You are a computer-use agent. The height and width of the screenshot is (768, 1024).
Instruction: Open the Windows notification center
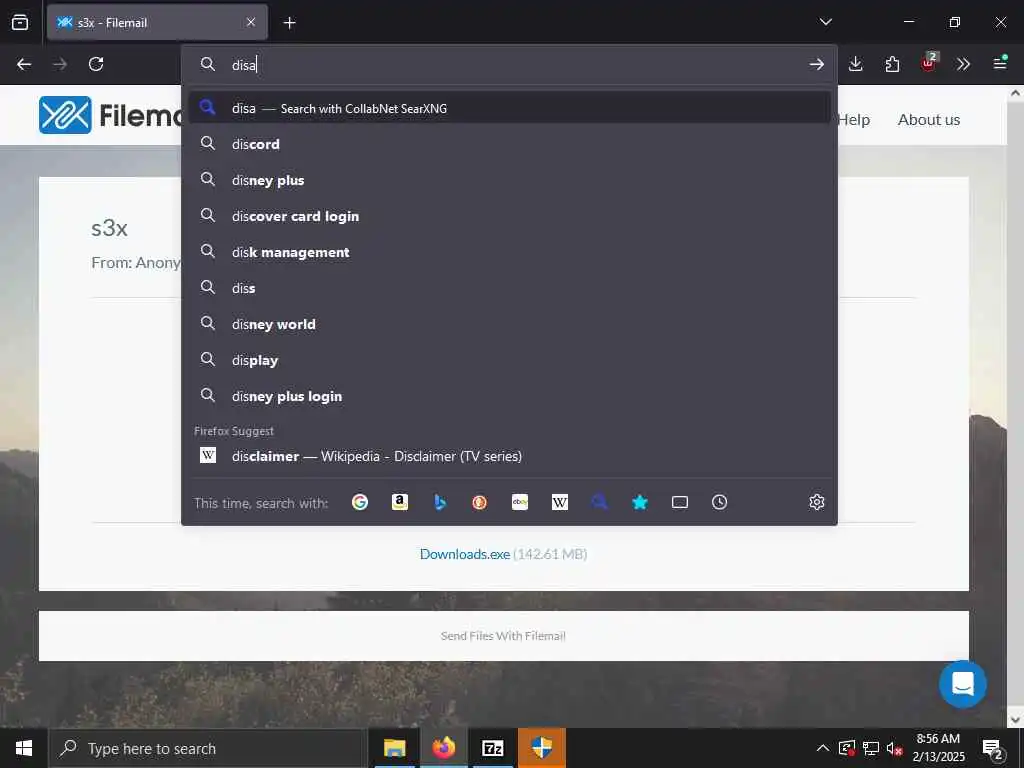click(x=993, y=749)
